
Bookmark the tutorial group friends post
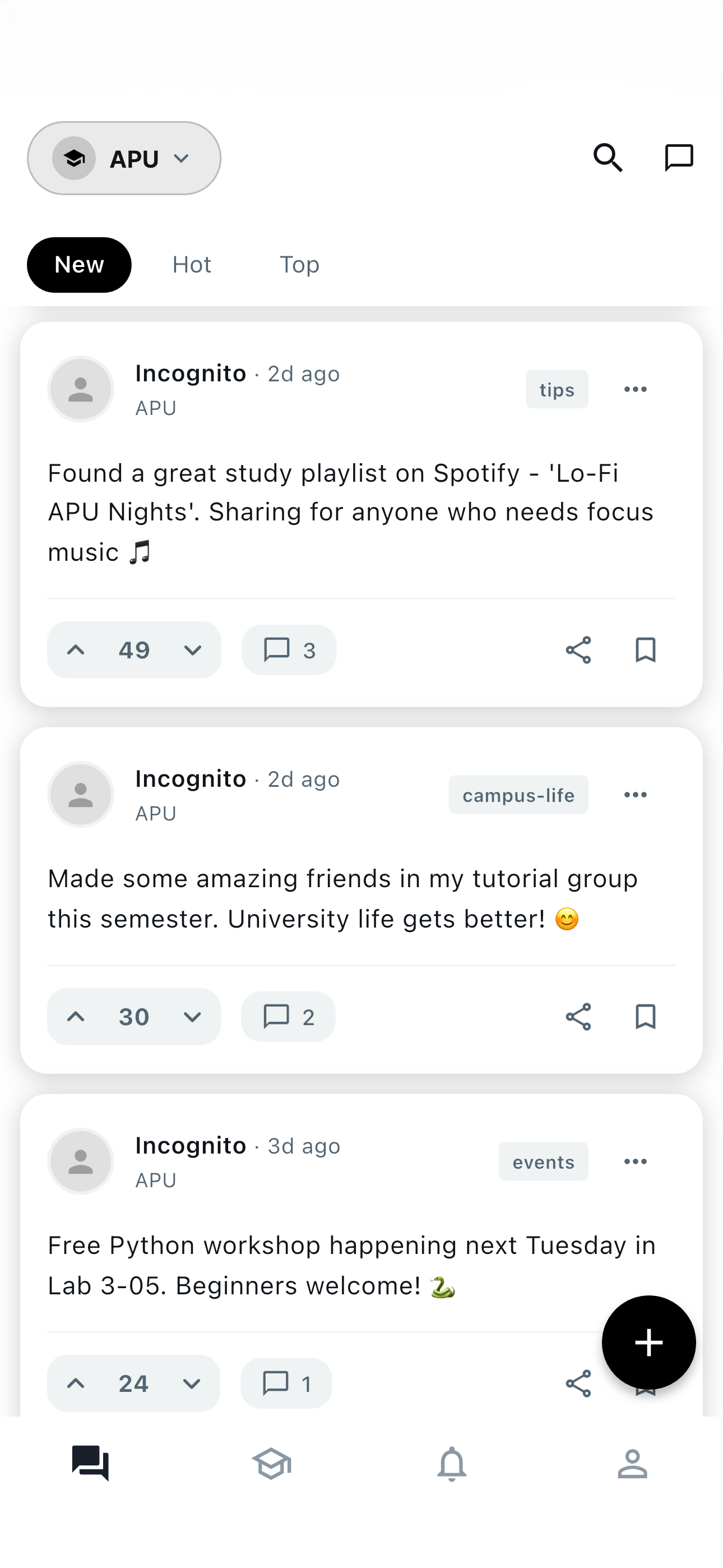click(645, 1017)
